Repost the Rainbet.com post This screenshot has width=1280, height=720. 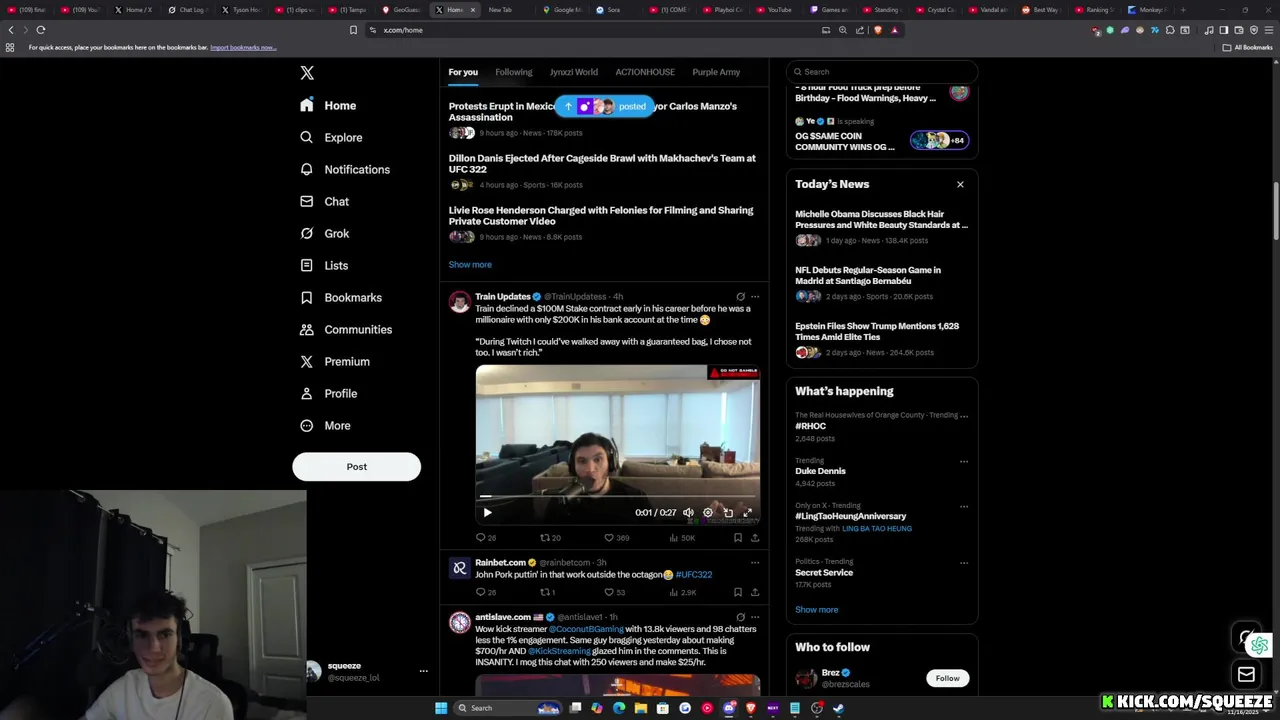548,592
